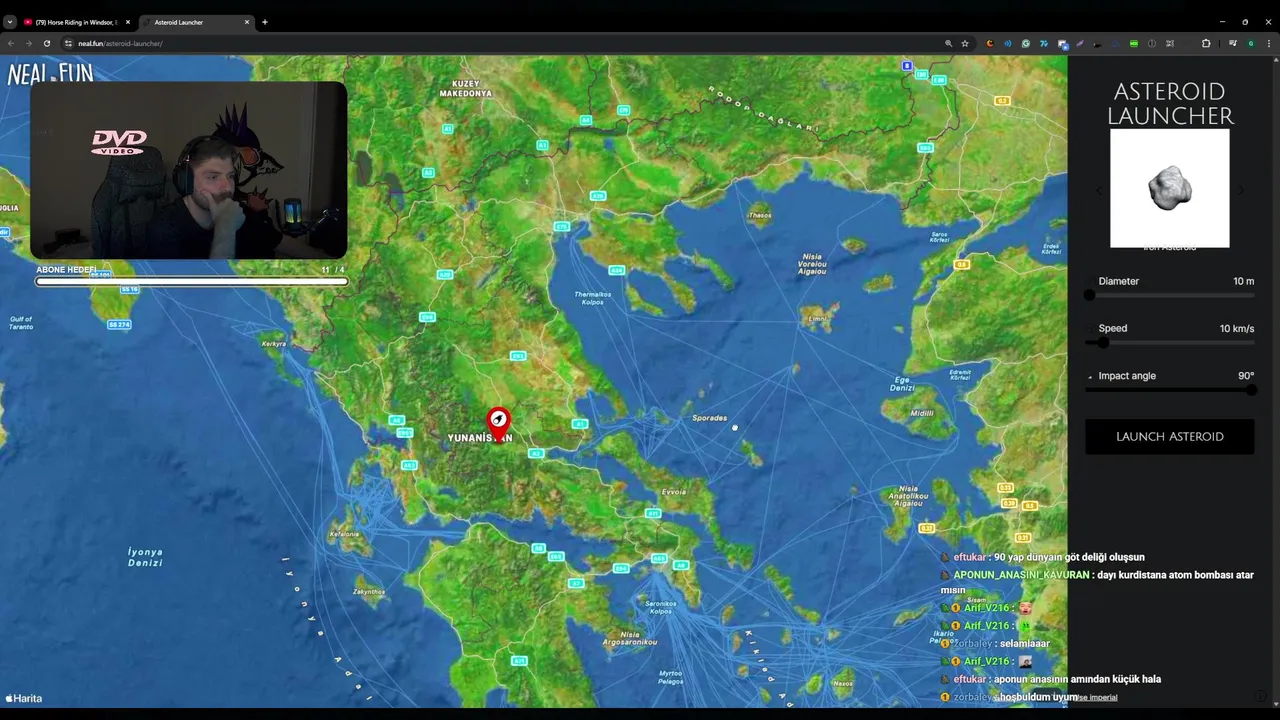
Task: Reload the neal.fun page
Action: click(46, 43)
